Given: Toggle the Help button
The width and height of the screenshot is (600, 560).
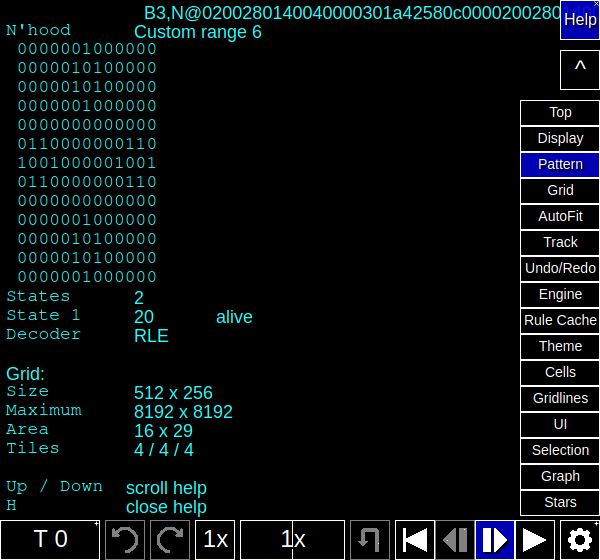Looking at the screenshot, I should pyautogui.click(x=580, y=20).
